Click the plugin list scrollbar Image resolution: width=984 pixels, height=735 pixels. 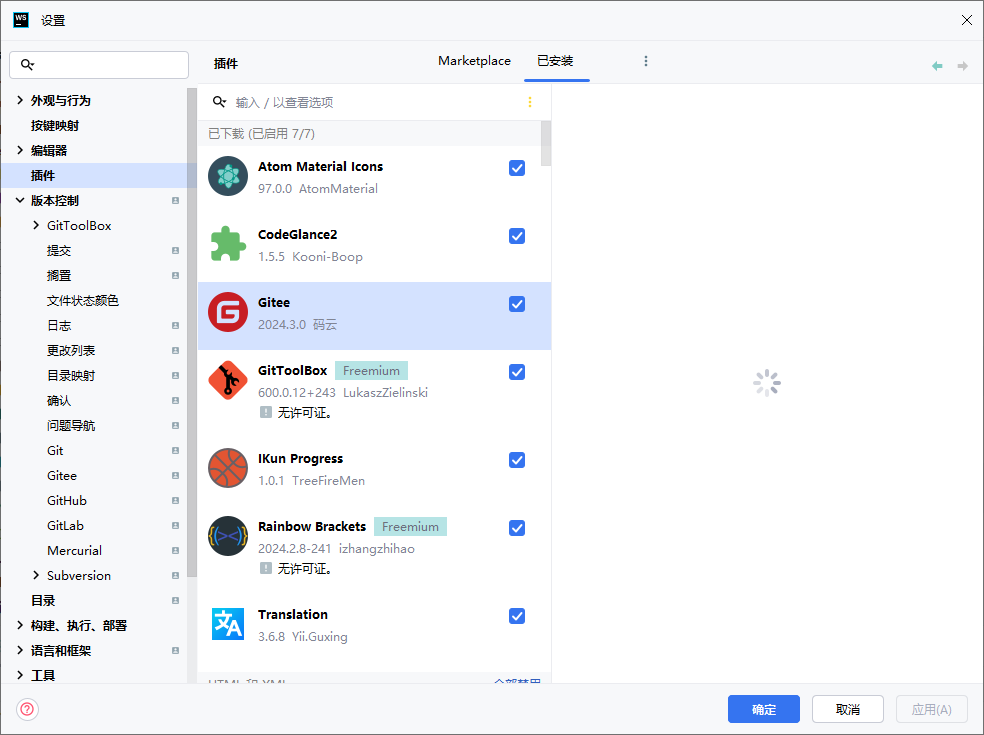(546, 144)
